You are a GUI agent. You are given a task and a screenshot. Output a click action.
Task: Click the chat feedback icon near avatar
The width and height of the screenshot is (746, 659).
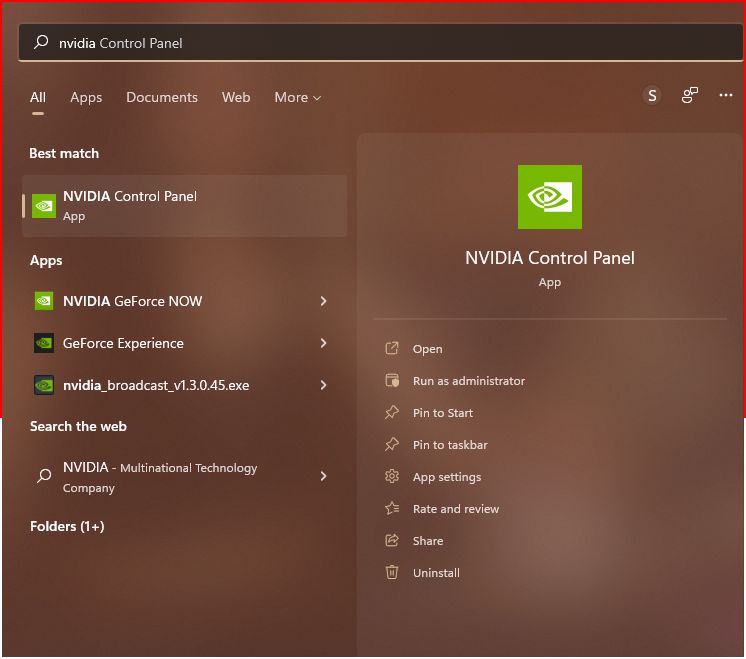(x=690, y=96)
